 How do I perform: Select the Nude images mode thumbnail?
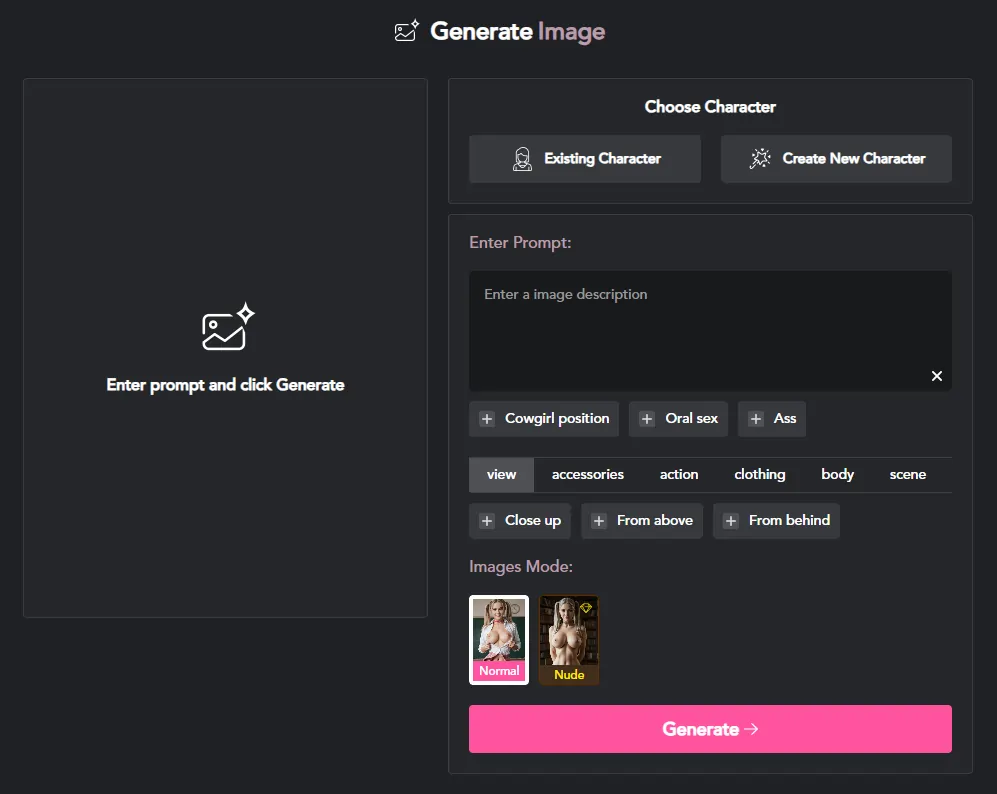[x=568, y=640]
